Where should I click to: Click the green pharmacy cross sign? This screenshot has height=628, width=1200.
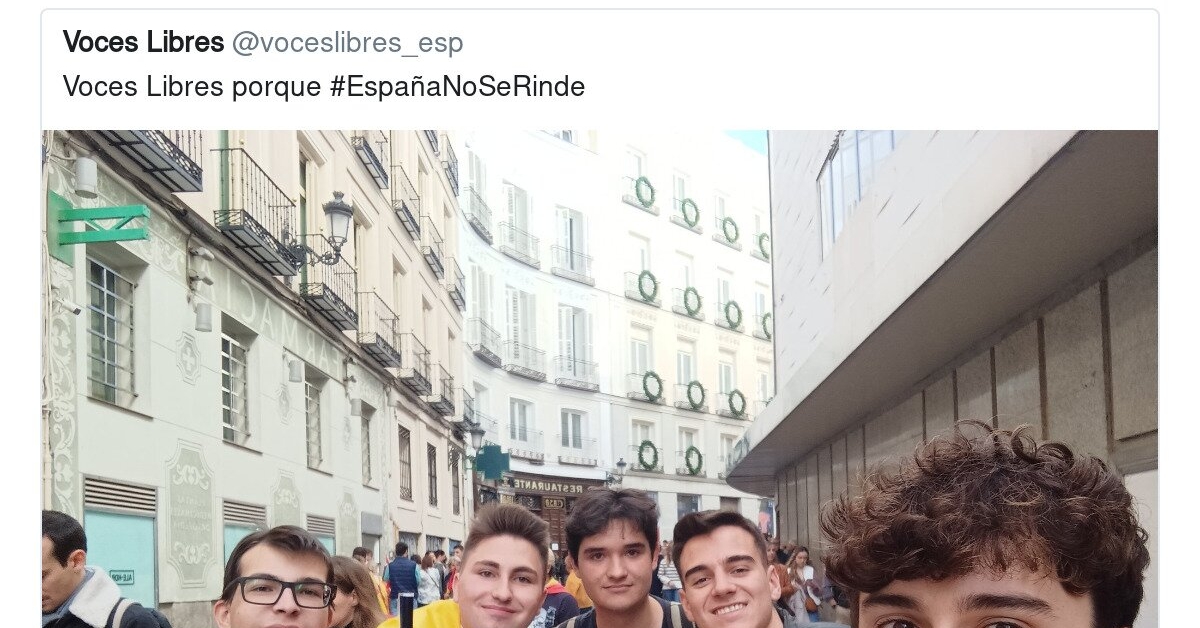(x=99, y=225)
